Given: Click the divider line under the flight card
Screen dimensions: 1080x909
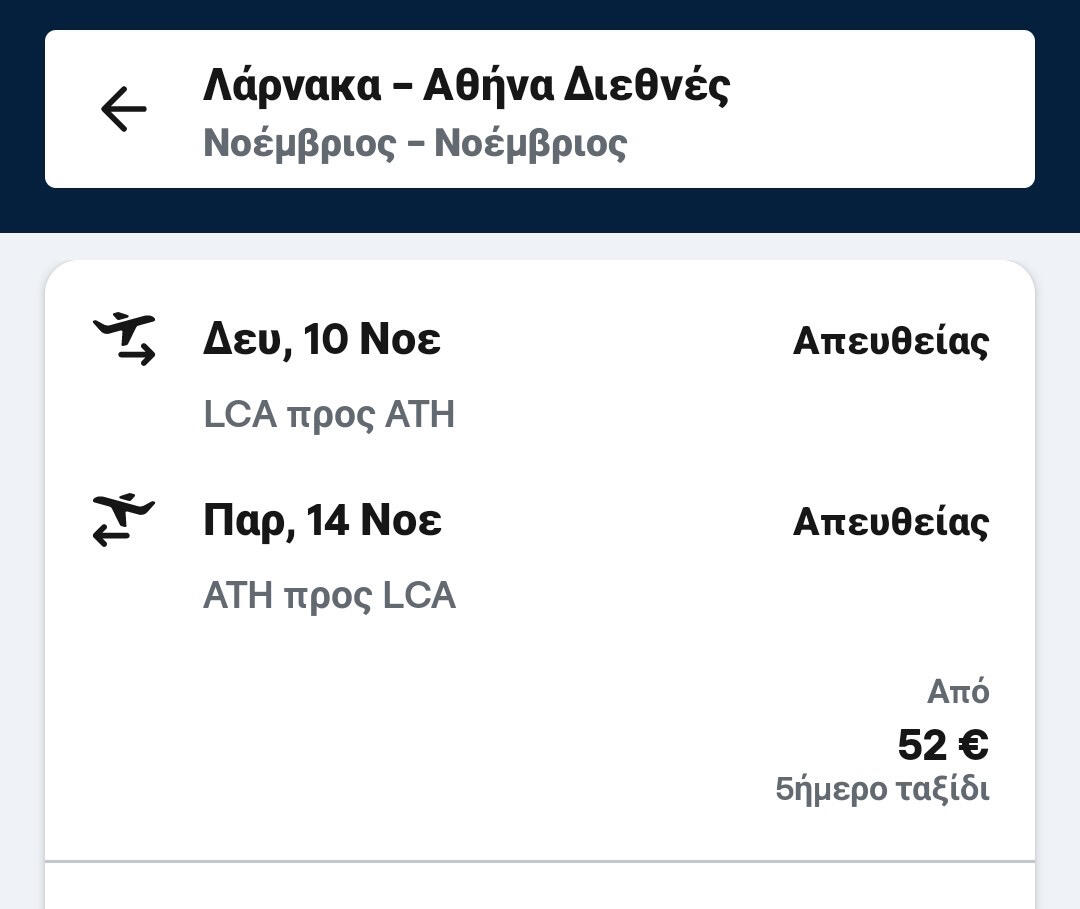Looking at the screenshot, I should click(x=540, y=861).
